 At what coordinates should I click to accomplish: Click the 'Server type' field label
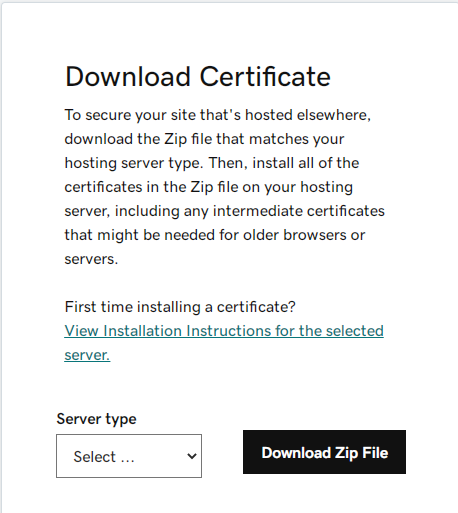(96, 419)
